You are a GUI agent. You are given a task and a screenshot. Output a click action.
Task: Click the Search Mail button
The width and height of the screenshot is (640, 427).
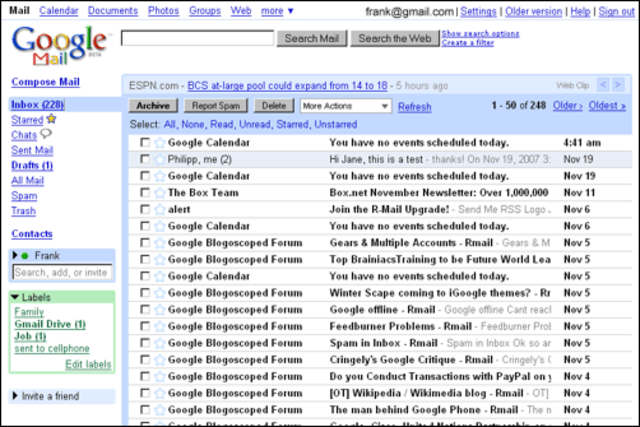coord(312,38)
